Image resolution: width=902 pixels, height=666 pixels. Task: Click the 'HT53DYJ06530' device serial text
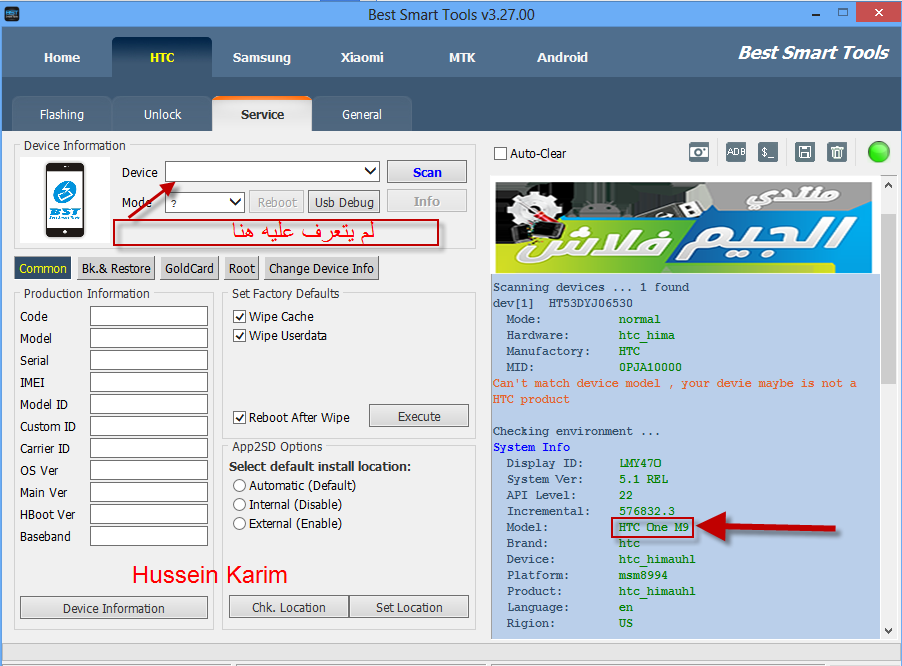[x=590, y=303]
